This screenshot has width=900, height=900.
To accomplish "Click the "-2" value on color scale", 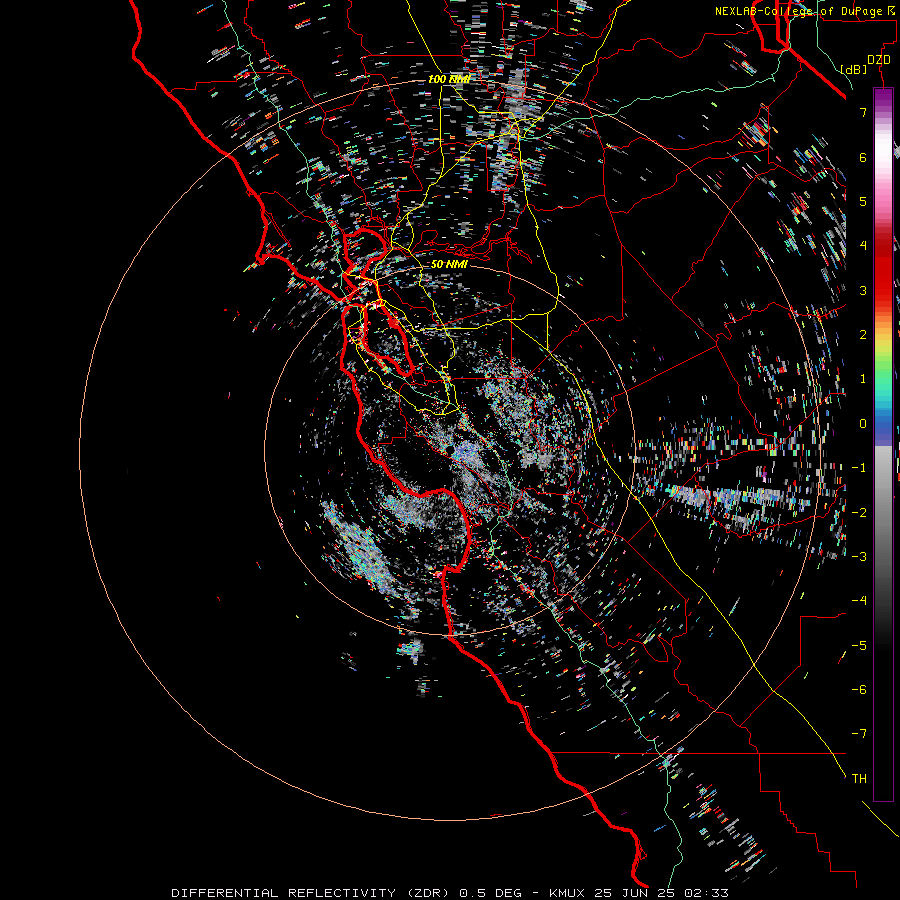I will coord(859,512).
